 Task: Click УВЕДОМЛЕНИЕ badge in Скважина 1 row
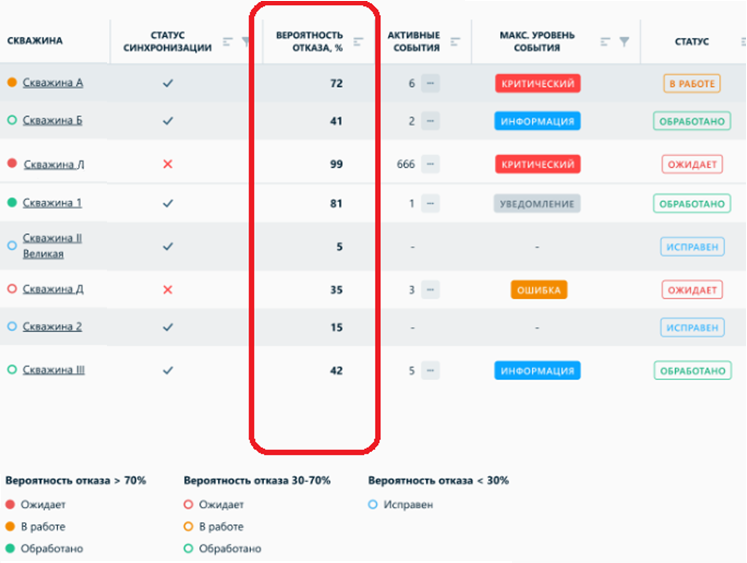coord(537,204)
